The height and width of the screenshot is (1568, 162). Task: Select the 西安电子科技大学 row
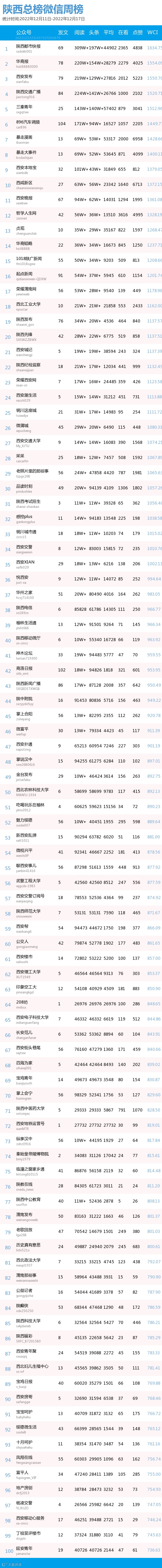pyautogui.click(x=81, y=1019)
